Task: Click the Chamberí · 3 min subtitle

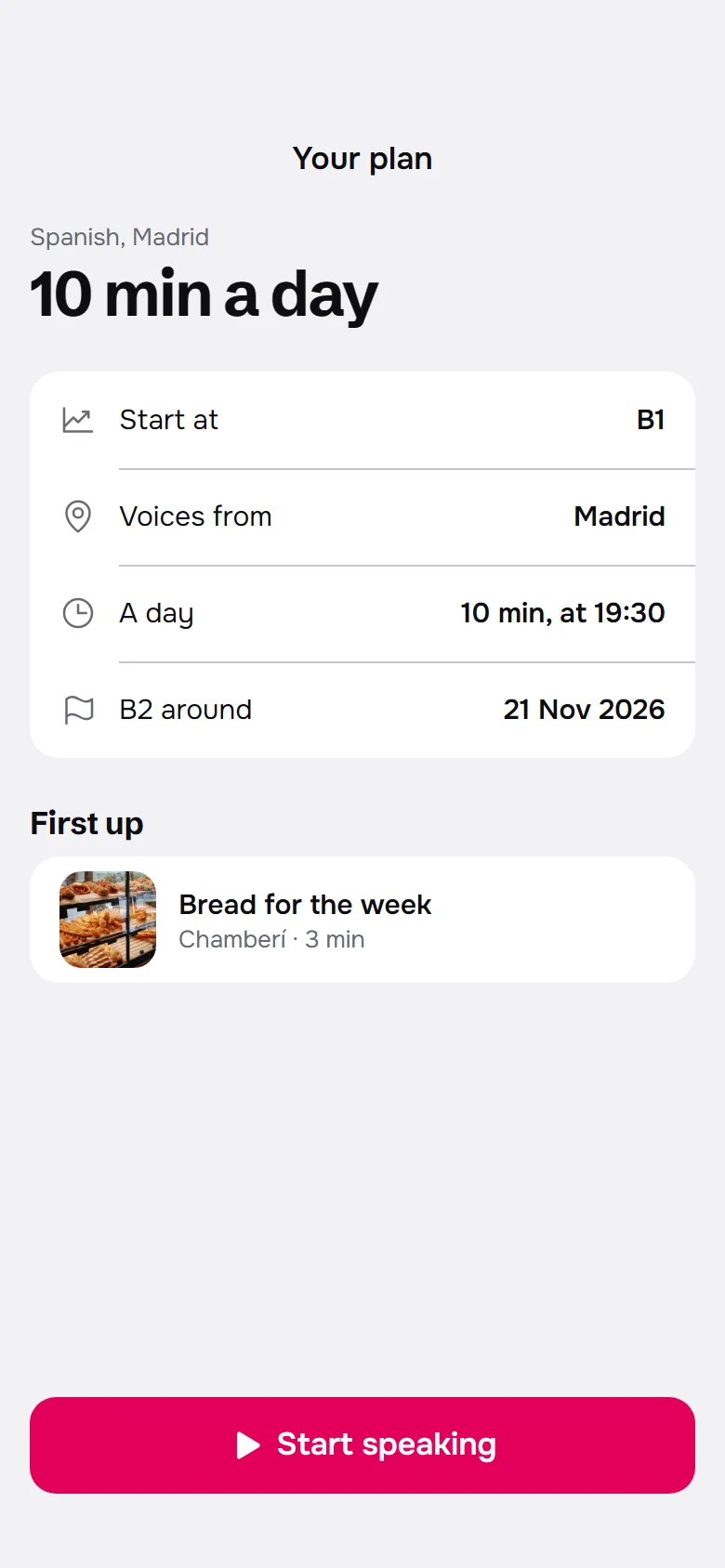Action: (271, 940)
